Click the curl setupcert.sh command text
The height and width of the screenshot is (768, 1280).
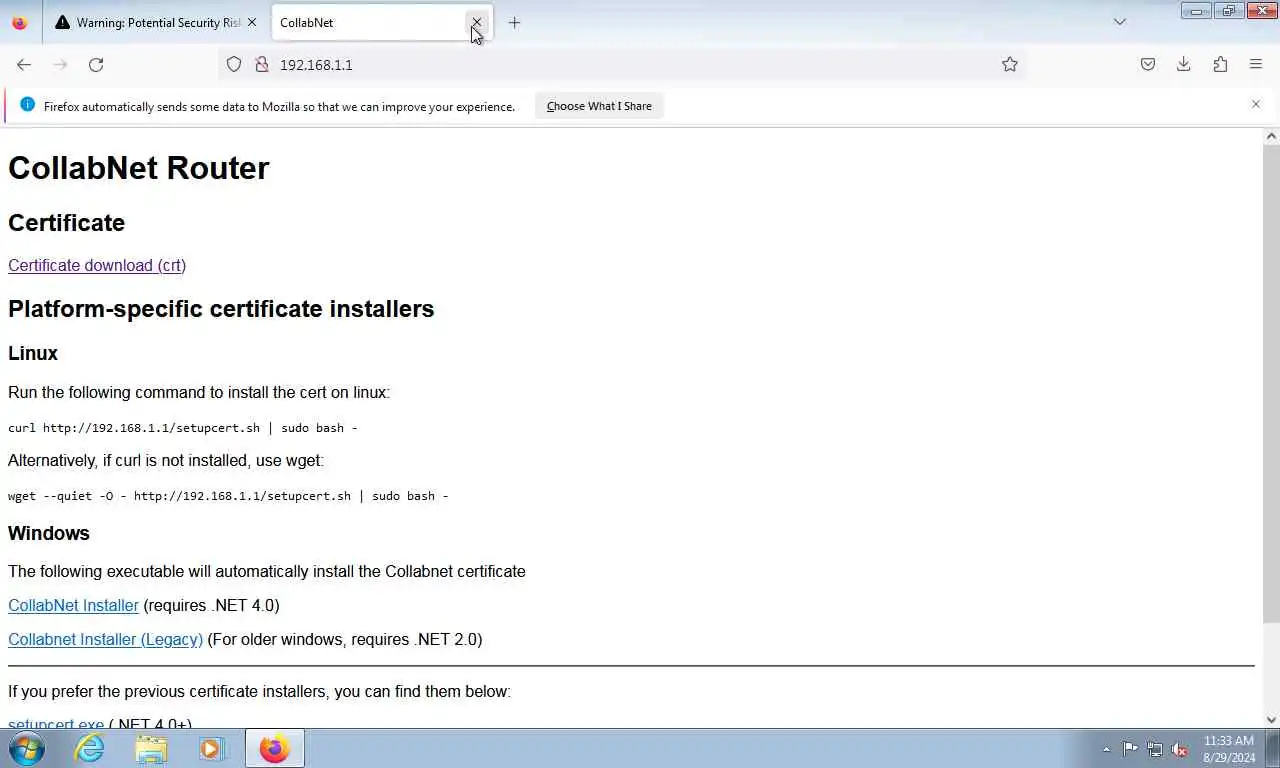point(182,428)
